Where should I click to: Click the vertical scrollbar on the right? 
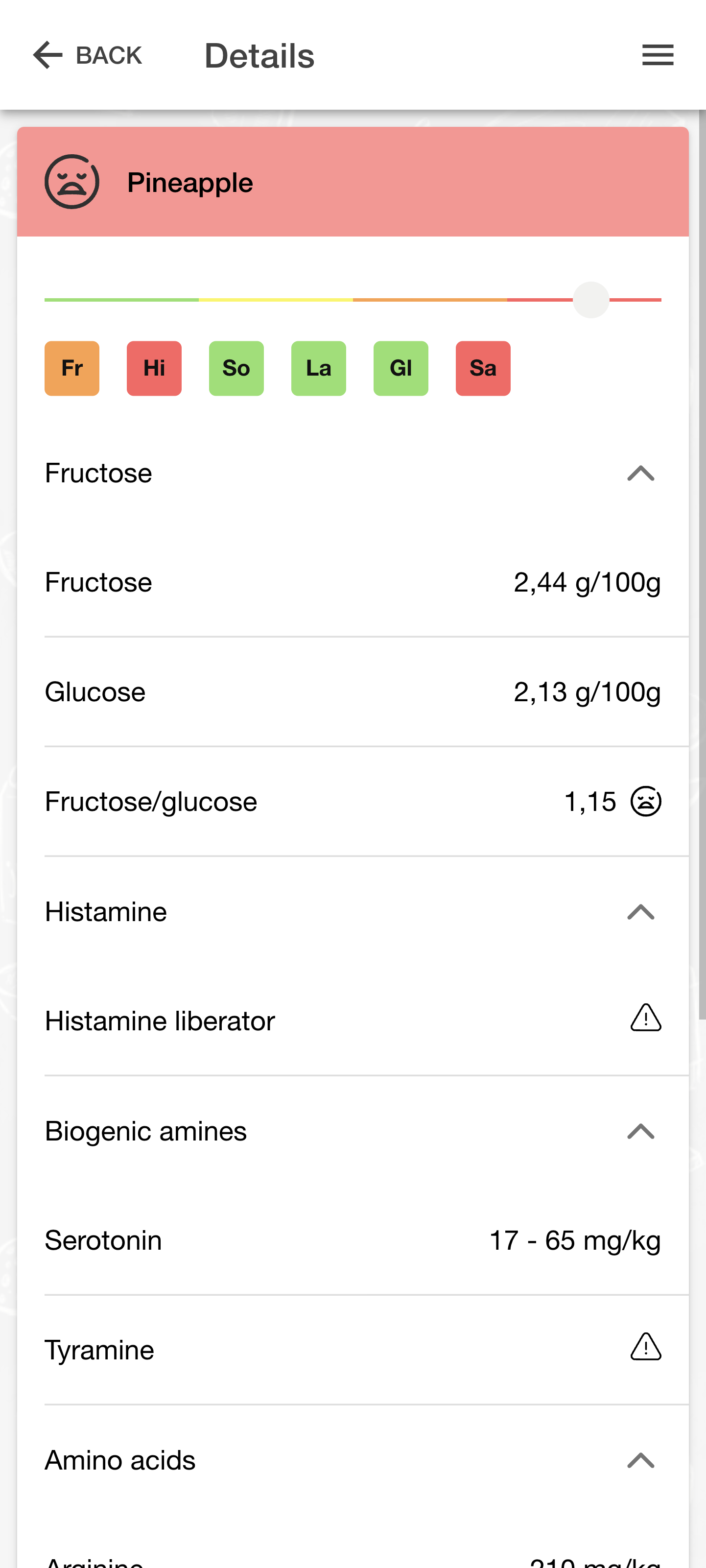pyautogui.click(x=702, y=564)
